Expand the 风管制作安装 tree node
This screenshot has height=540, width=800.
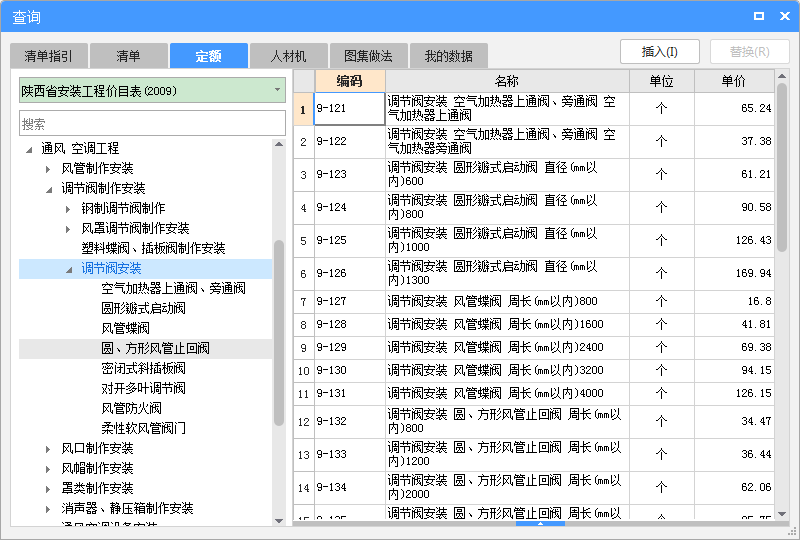(x=48, y=169)
